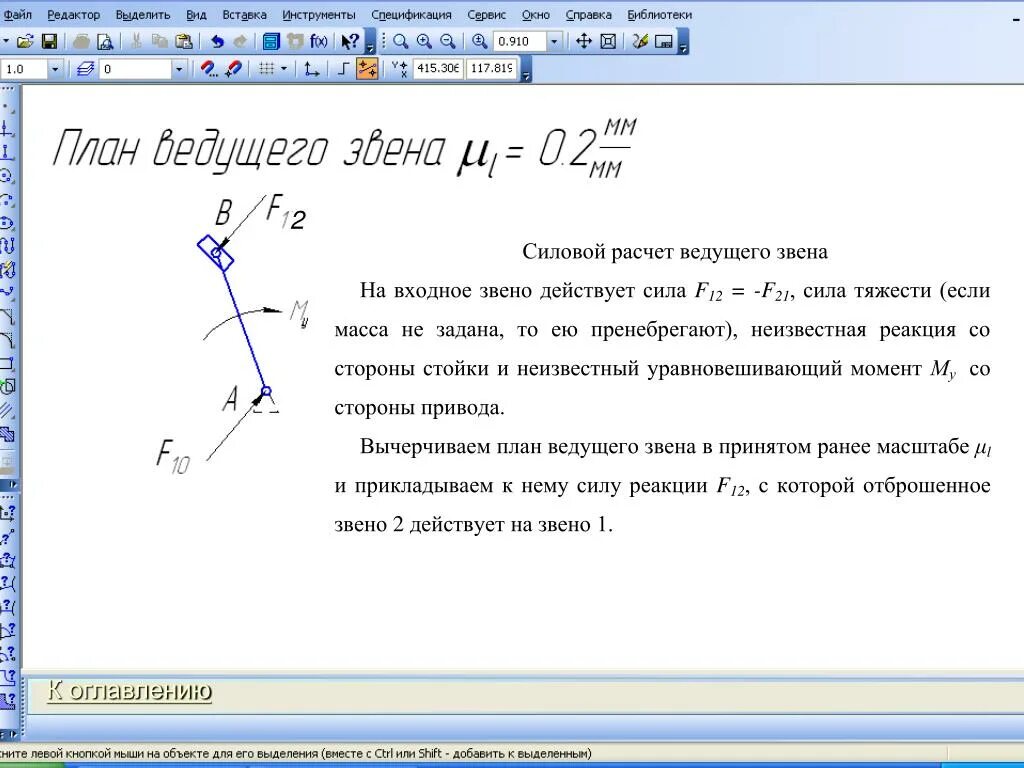1024x768 pixels.
Task: Click the X coordinate field 415.306
Action: coord(438,68)
